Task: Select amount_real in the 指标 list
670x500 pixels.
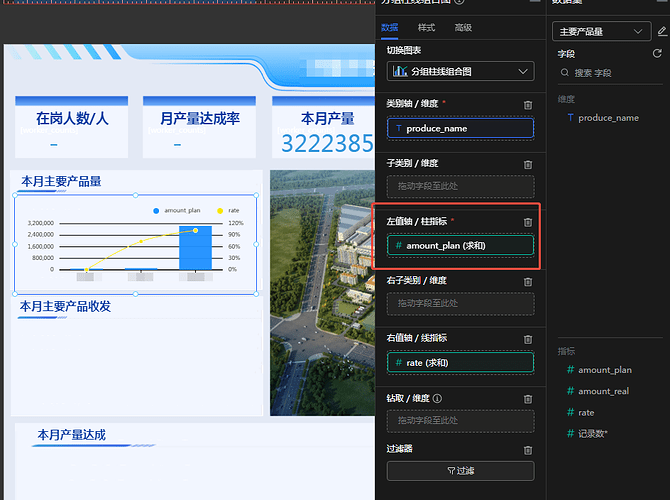Action: (x=605, y=391)
